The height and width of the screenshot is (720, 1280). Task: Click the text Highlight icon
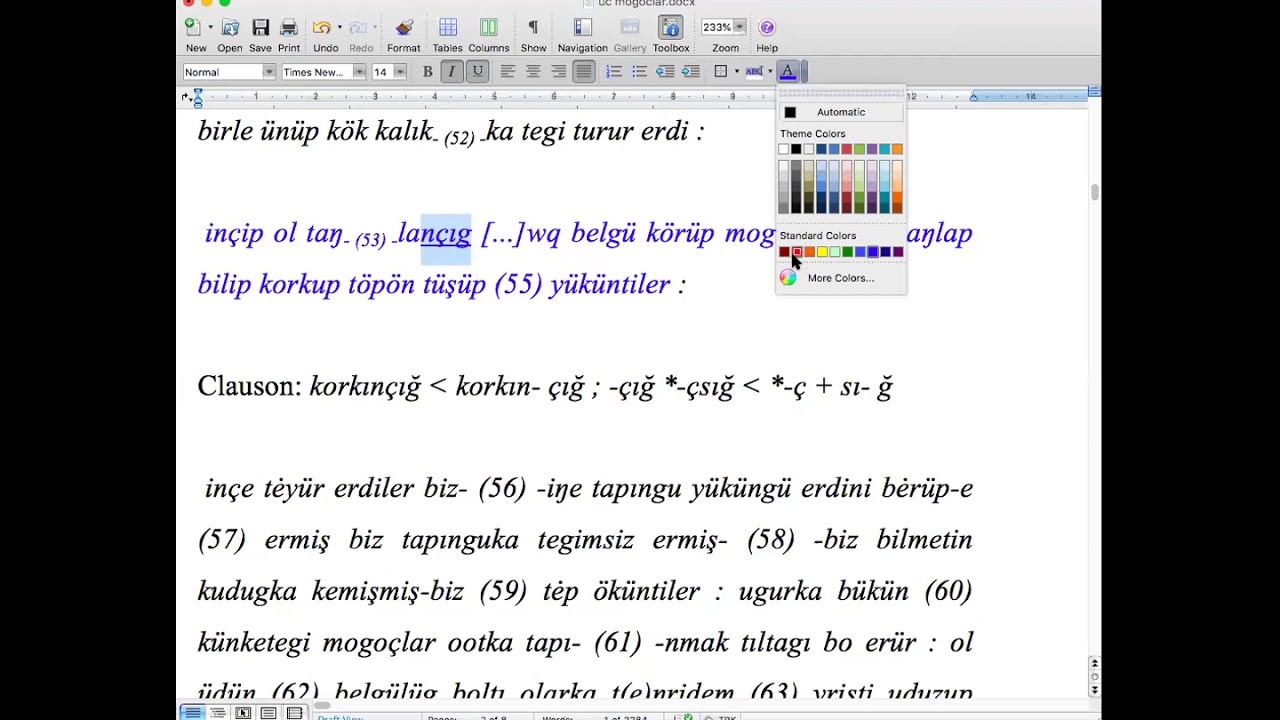pos(754,72)
